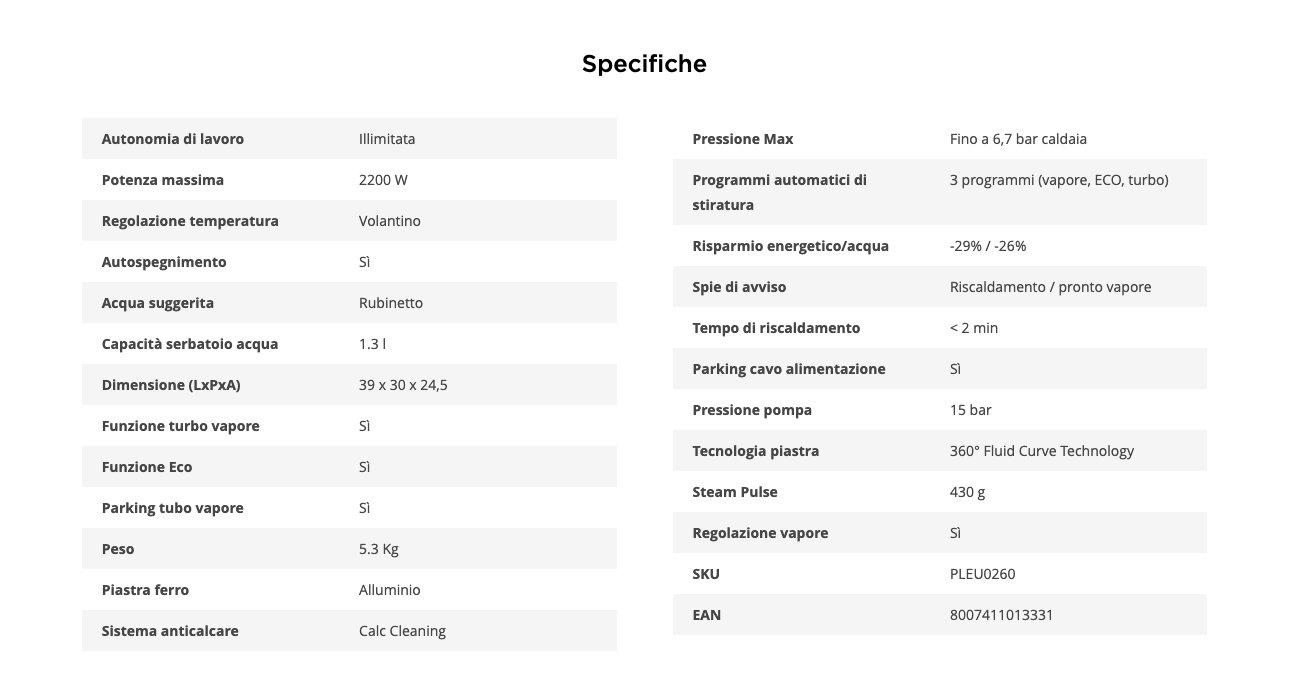Click the Regolazione temperatura row label
The image size is (1307, 694).
click(190, 221)
